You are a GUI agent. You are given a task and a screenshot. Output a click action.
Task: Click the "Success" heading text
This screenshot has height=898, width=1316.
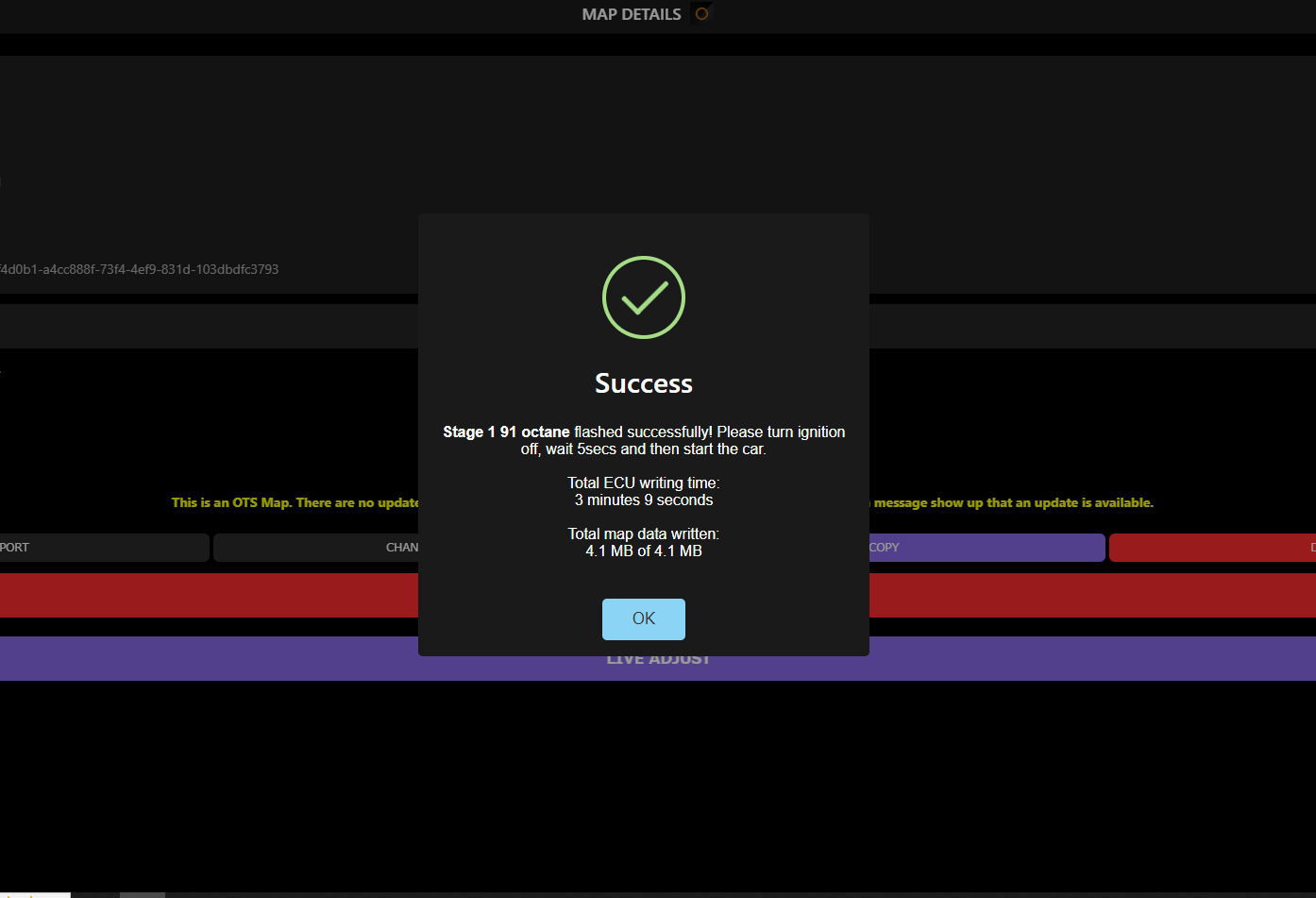[644, 382]
